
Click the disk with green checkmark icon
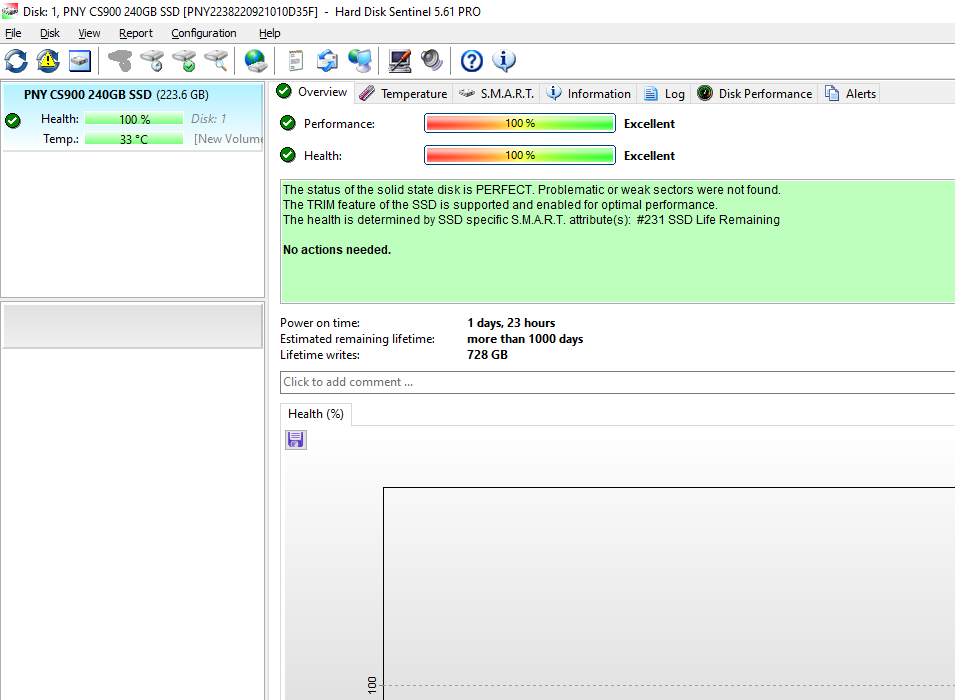coord(184,61)
